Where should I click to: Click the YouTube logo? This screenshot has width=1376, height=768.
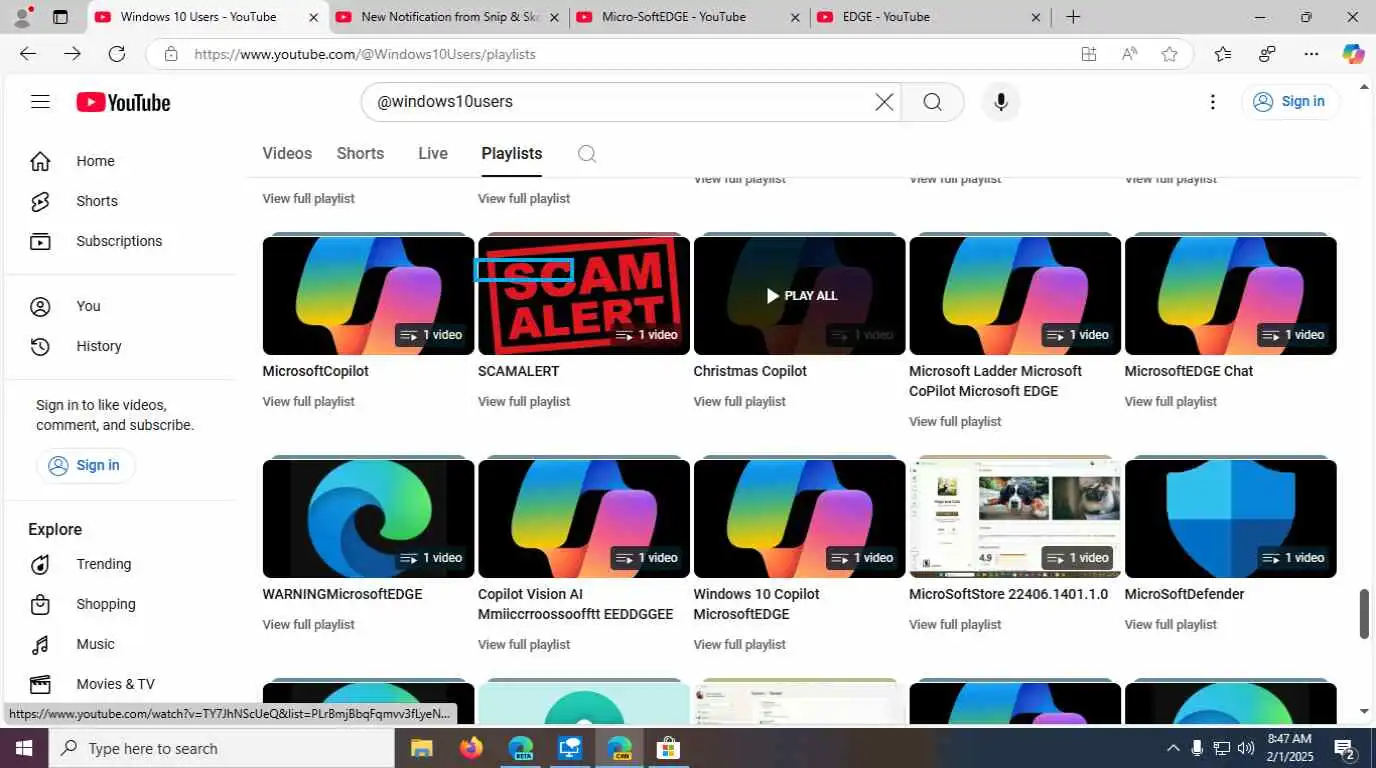click(123, 102)
